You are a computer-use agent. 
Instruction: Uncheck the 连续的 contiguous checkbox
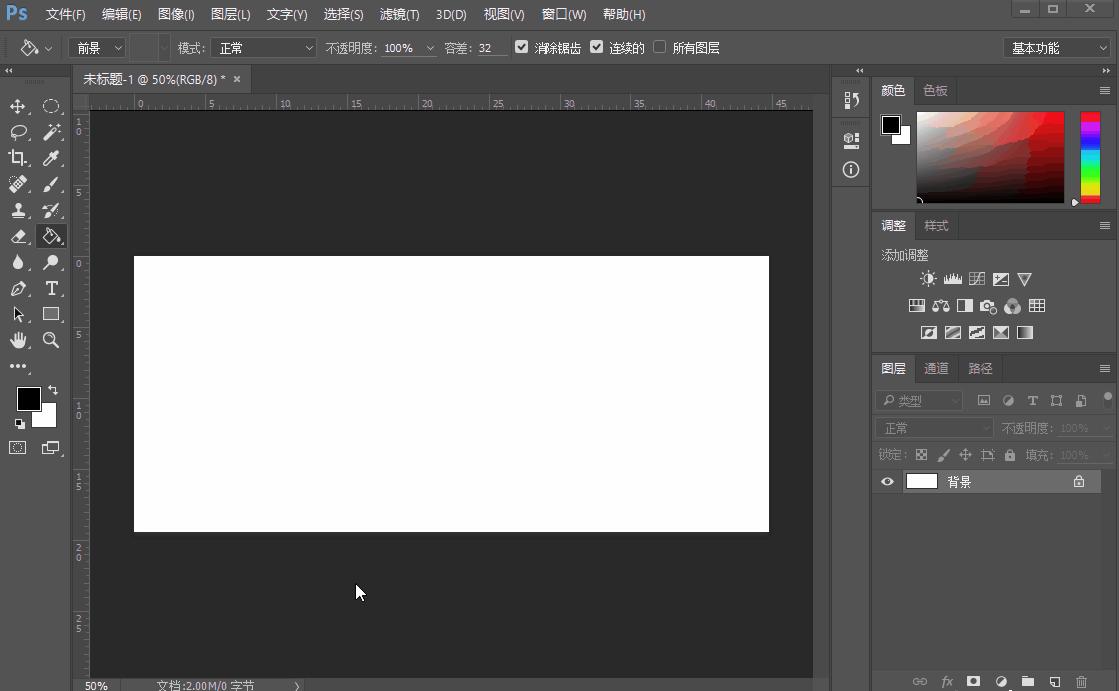[597, 47]
